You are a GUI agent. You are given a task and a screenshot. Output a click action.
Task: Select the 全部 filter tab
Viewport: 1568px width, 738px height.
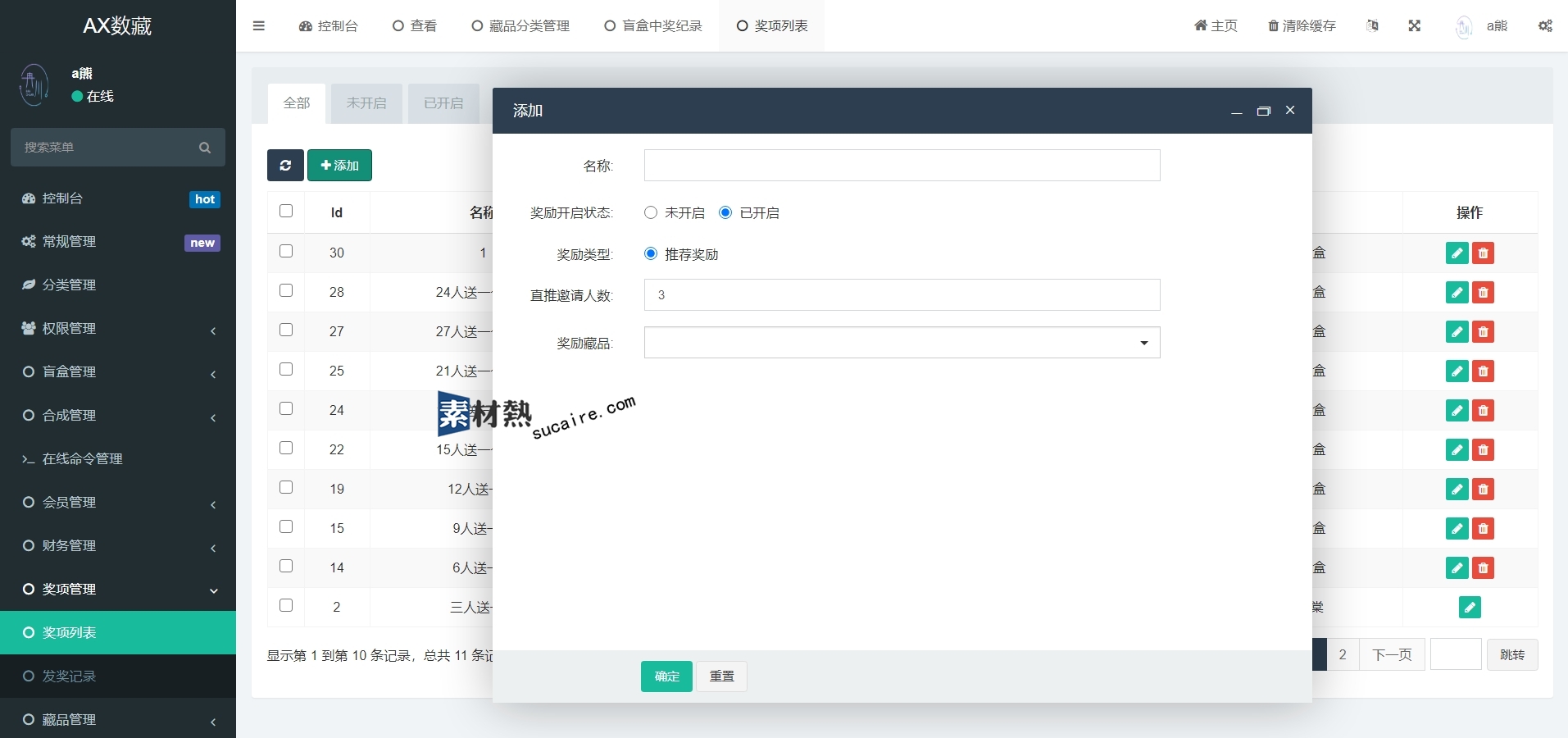297,103
